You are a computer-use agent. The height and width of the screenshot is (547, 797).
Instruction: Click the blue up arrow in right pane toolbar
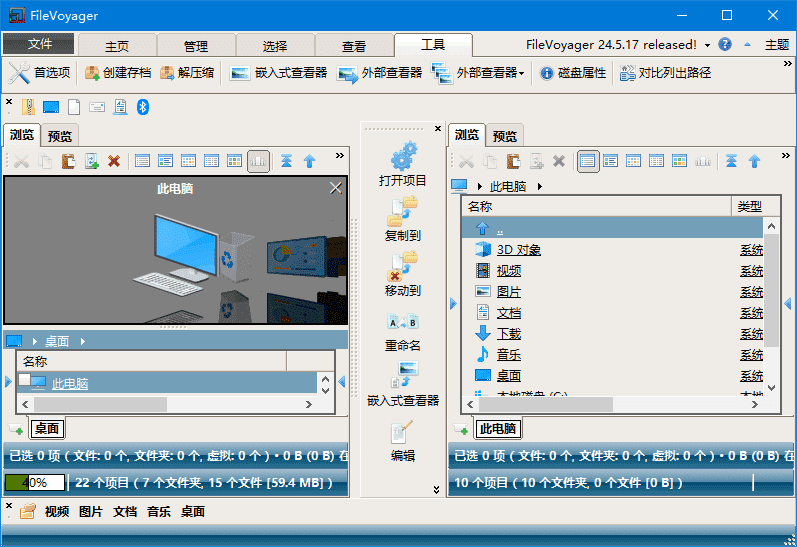pos(755,161)
